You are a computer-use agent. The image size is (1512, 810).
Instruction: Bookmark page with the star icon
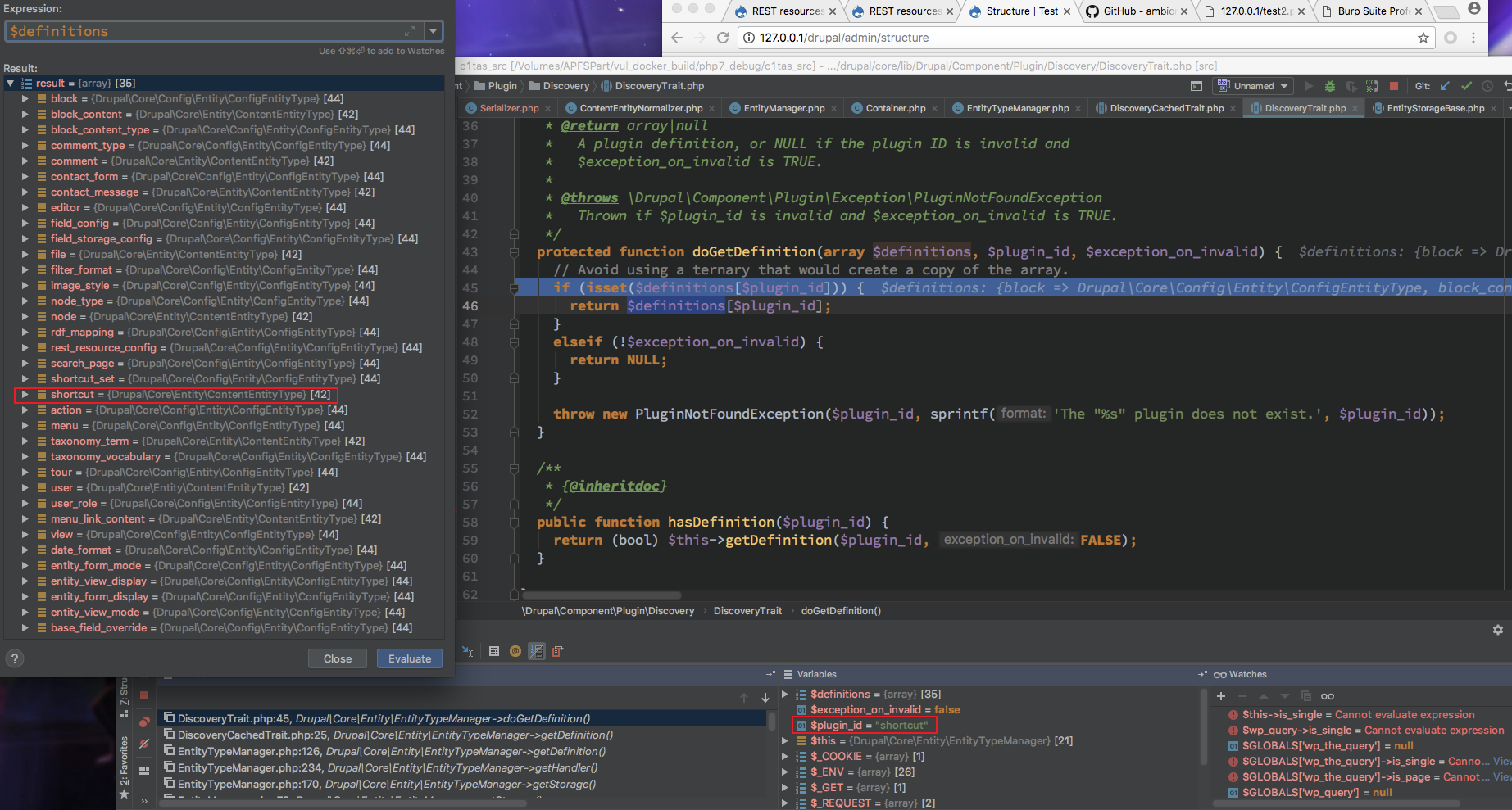tap(1423, 38)
